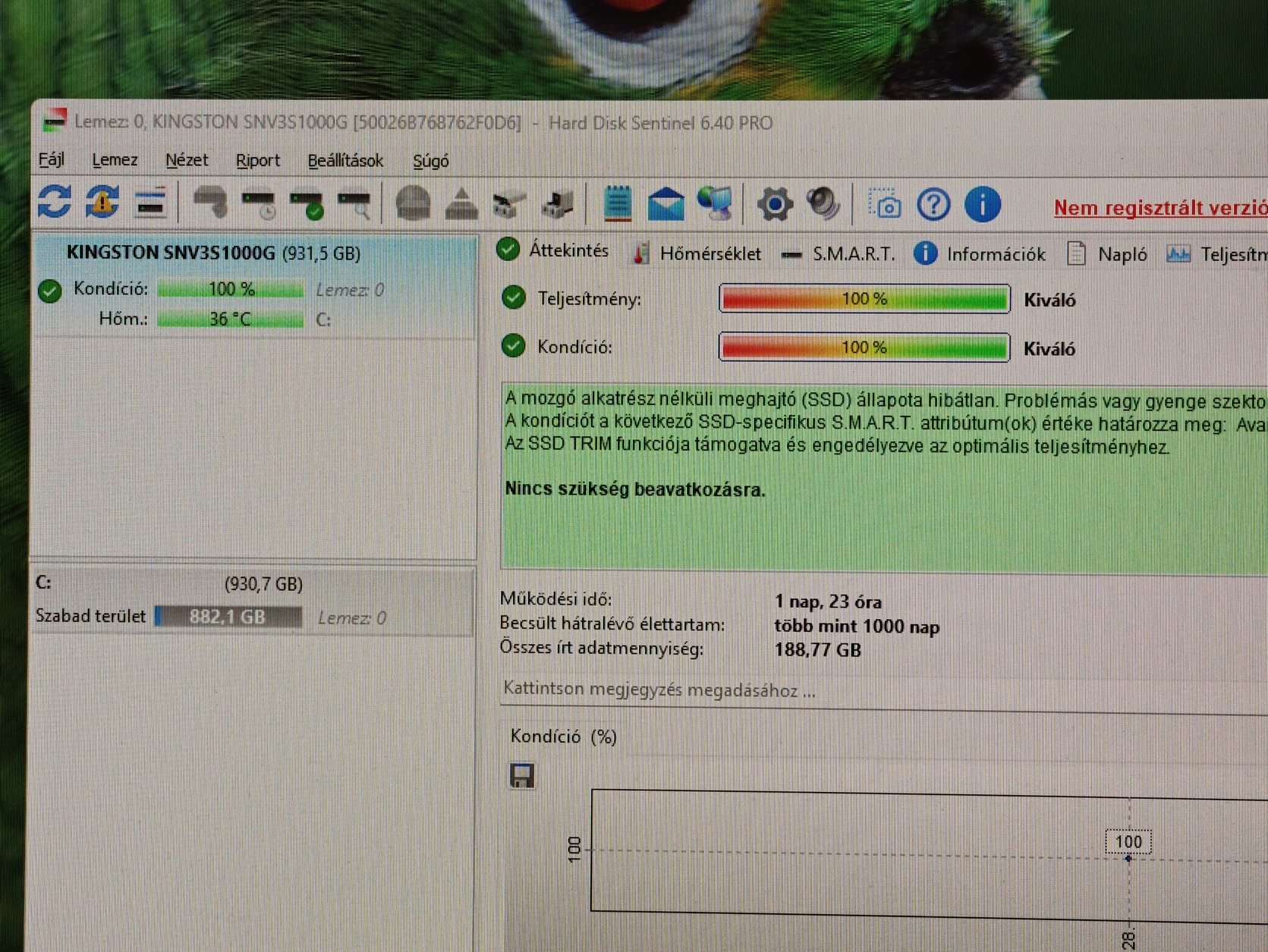Viewport: 1268px width, 952px height.
Task: Click the blue envelope e-mail icon
Action: point(665,204)
